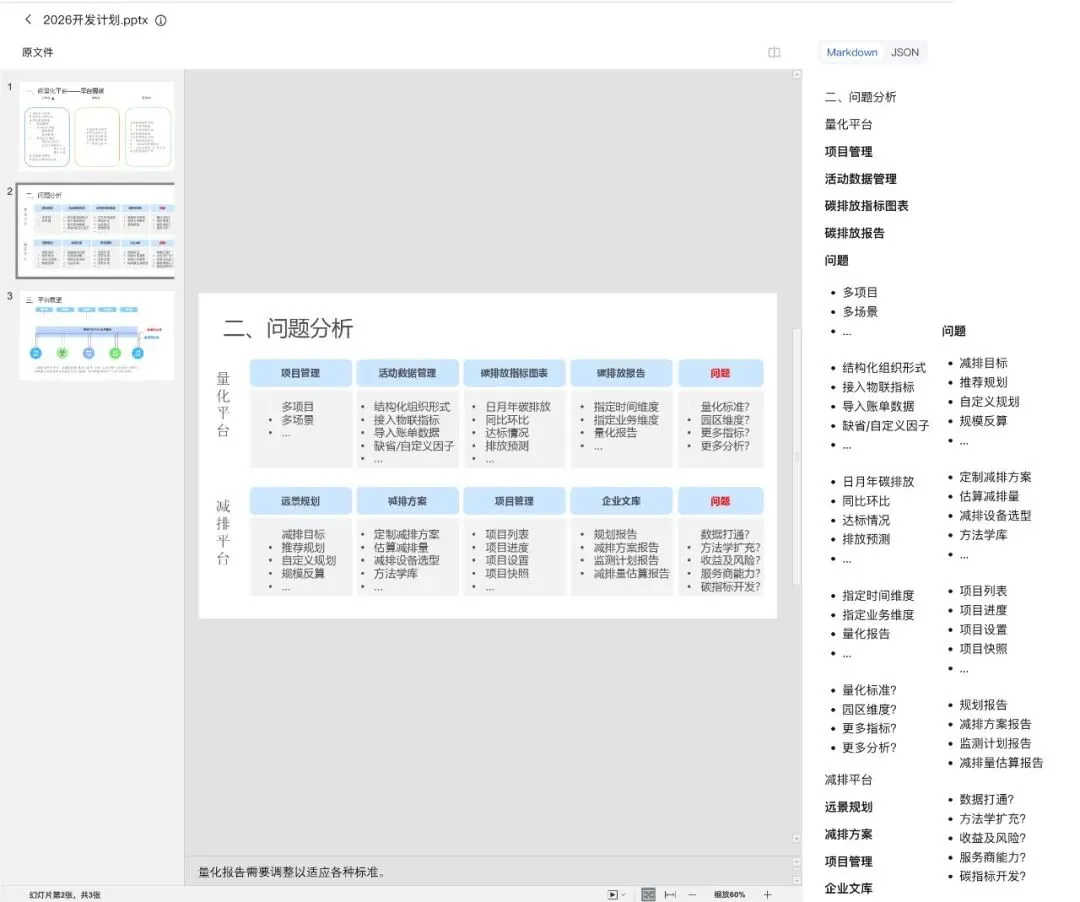The height and width of the screenshot is (902, 1080).
Task: Click the Markdown heading 企业文库
Action: tap(849, 889)
